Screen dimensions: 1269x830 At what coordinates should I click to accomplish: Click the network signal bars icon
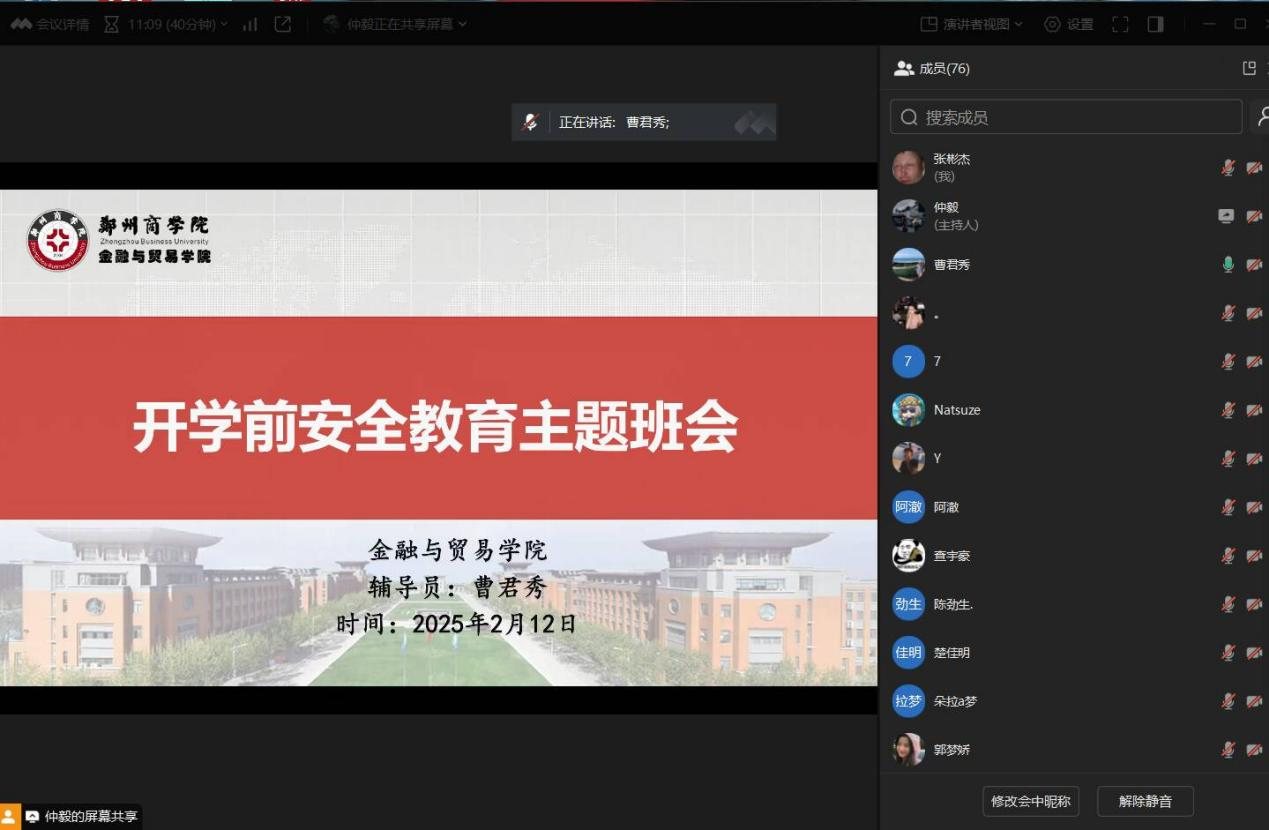pos(250,24)
